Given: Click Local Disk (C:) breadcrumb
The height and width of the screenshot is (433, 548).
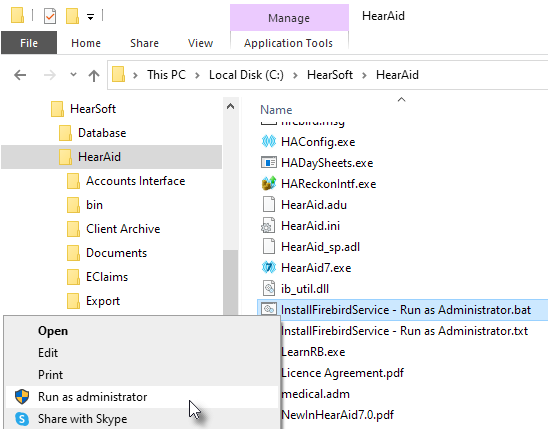Looking at the screenshot, I should click(x=246, y=75).
